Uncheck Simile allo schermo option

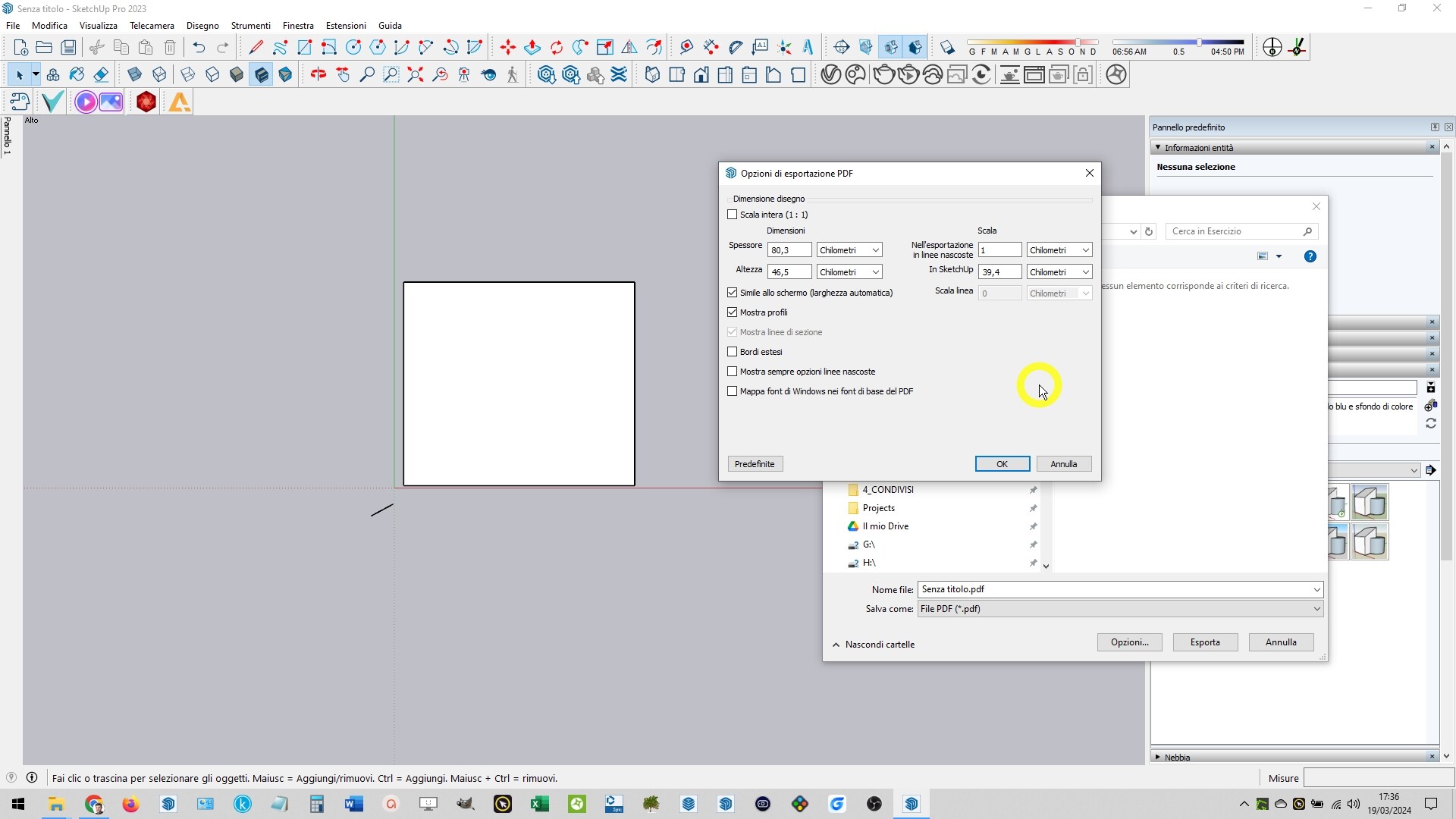(x=732, y=293)
